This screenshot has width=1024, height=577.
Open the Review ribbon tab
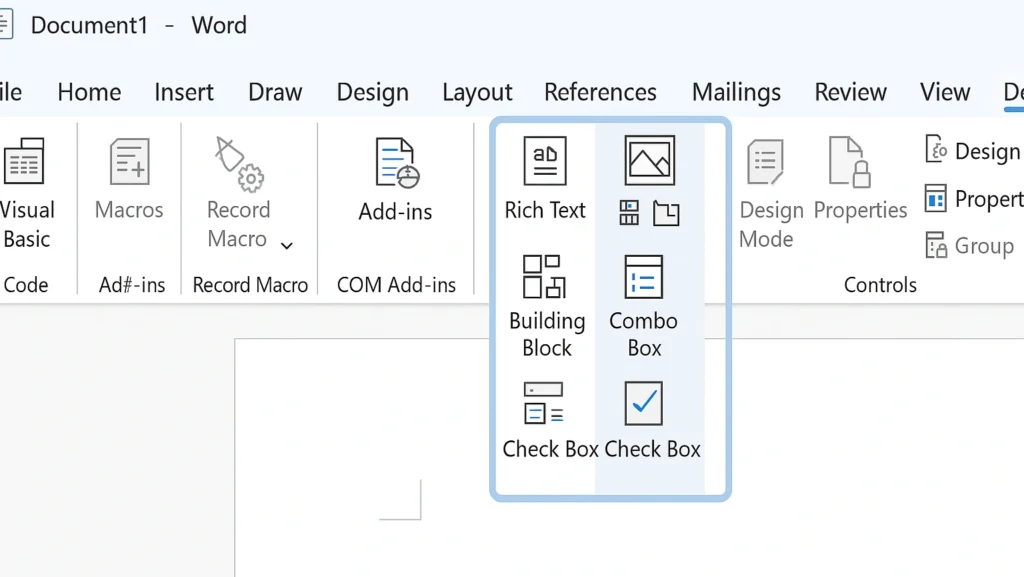point(850,92)
